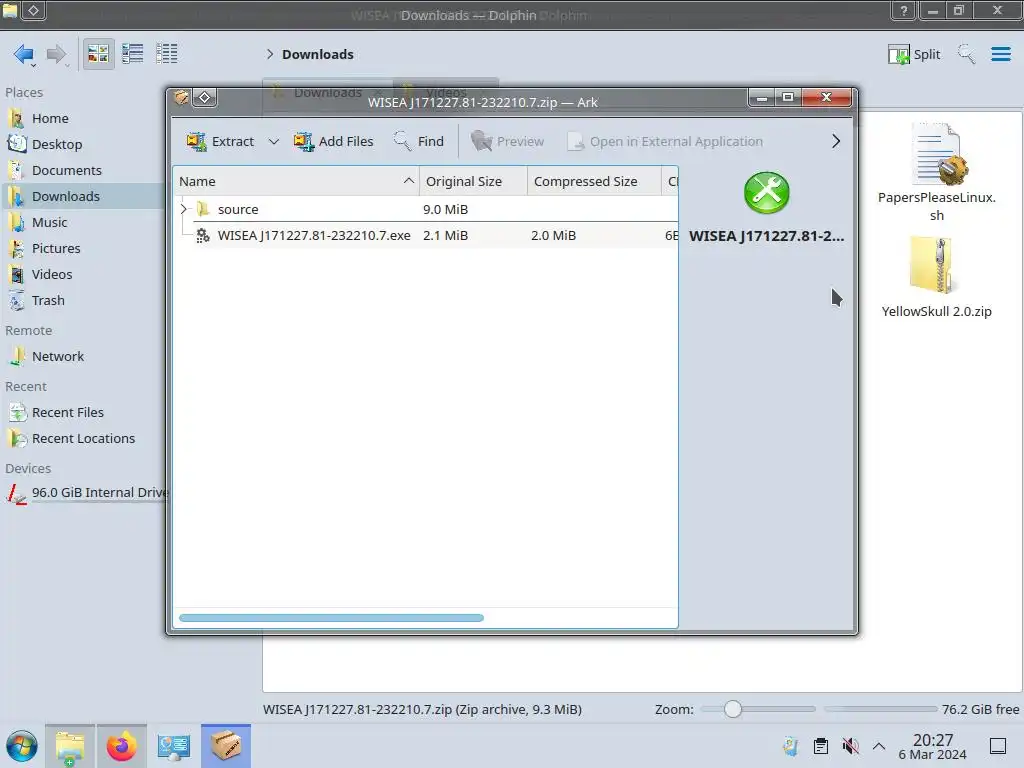Click the Extract button in Ark toolbar
The image size is (1024, 768).
pyautogui.click(x=220, y=141)
